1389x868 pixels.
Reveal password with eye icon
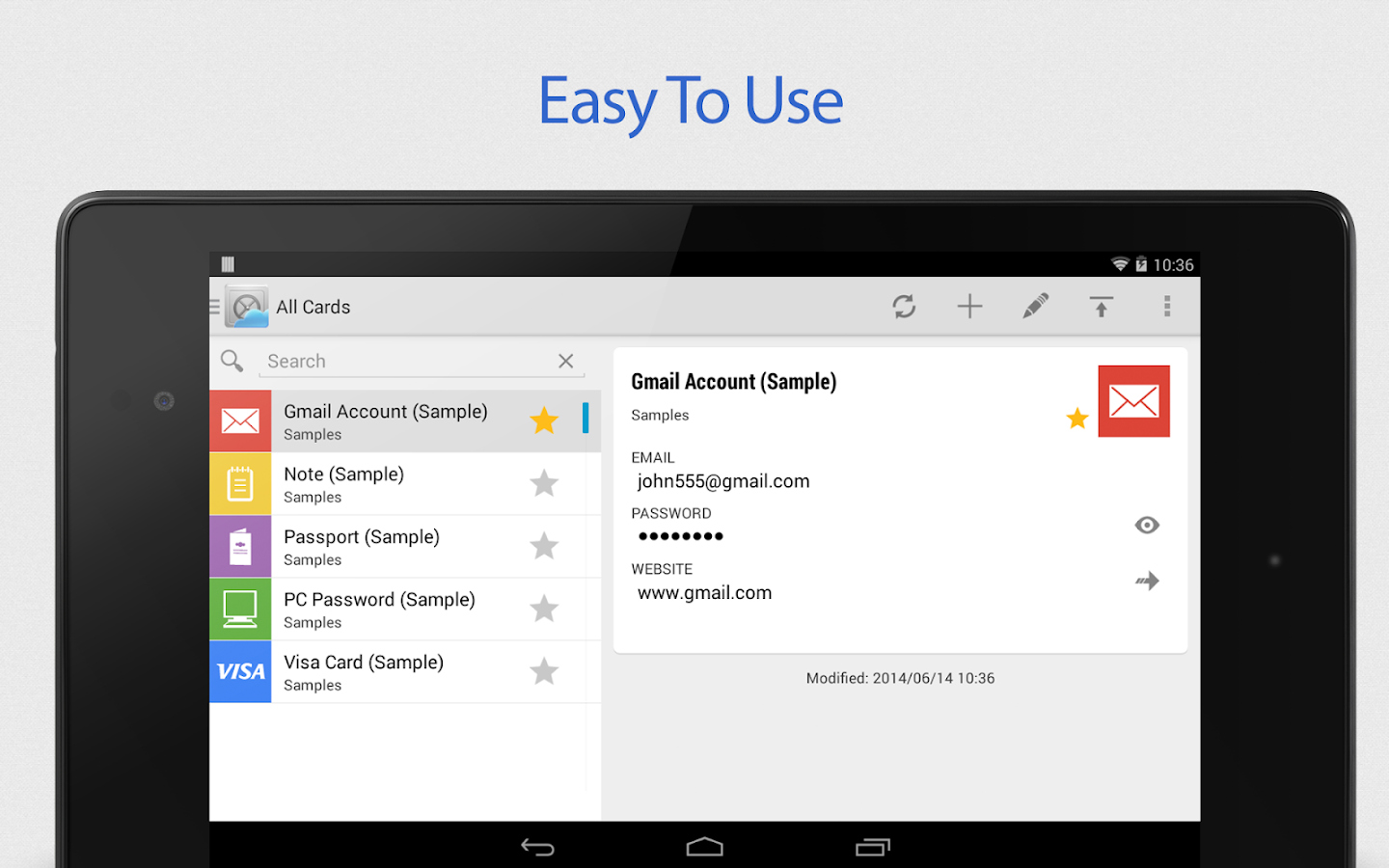tap(1147, 525)
